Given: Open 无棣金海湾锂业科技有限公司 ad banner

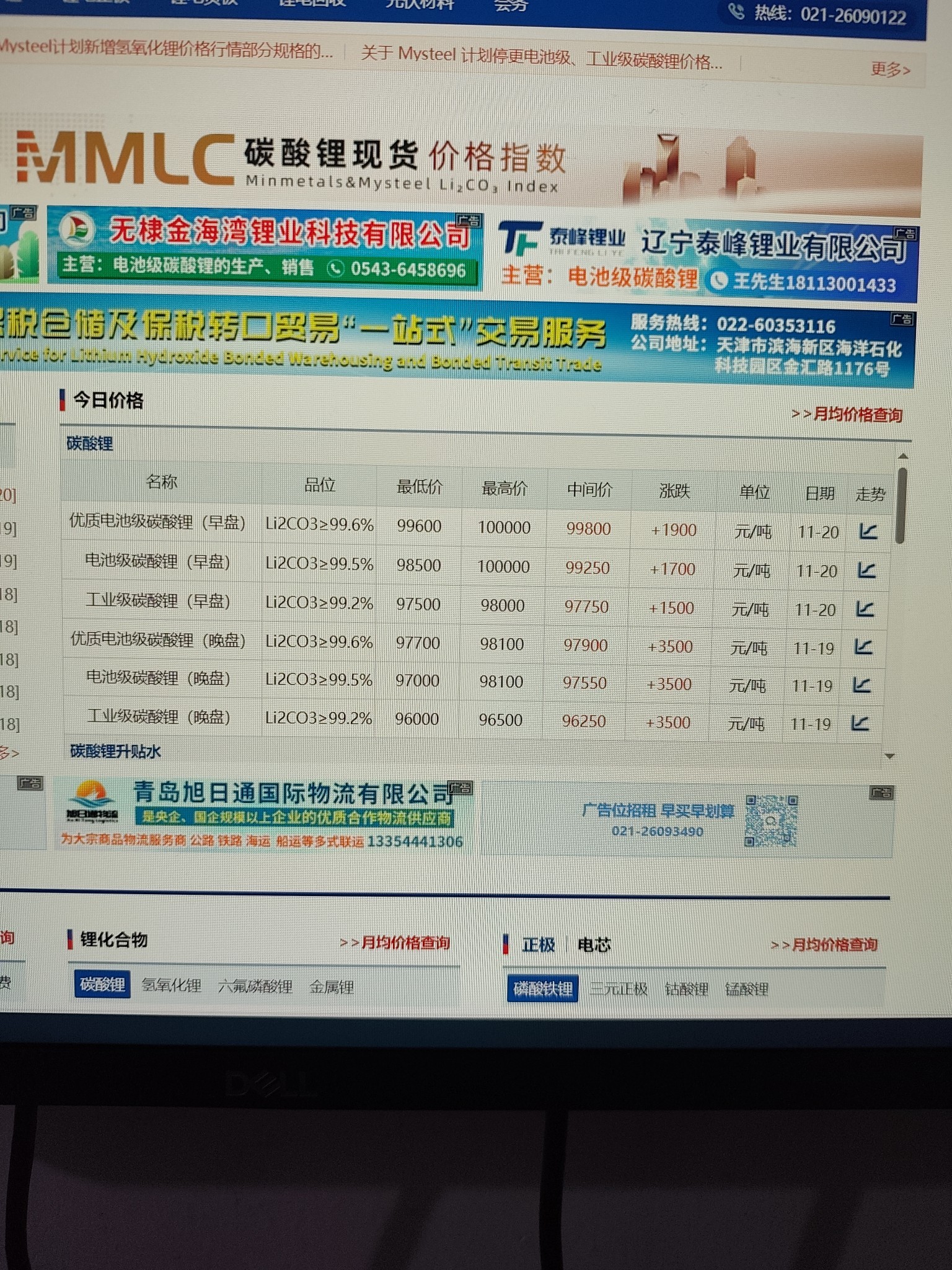Looking at the screenshot, I should click(x=265, y=247).
